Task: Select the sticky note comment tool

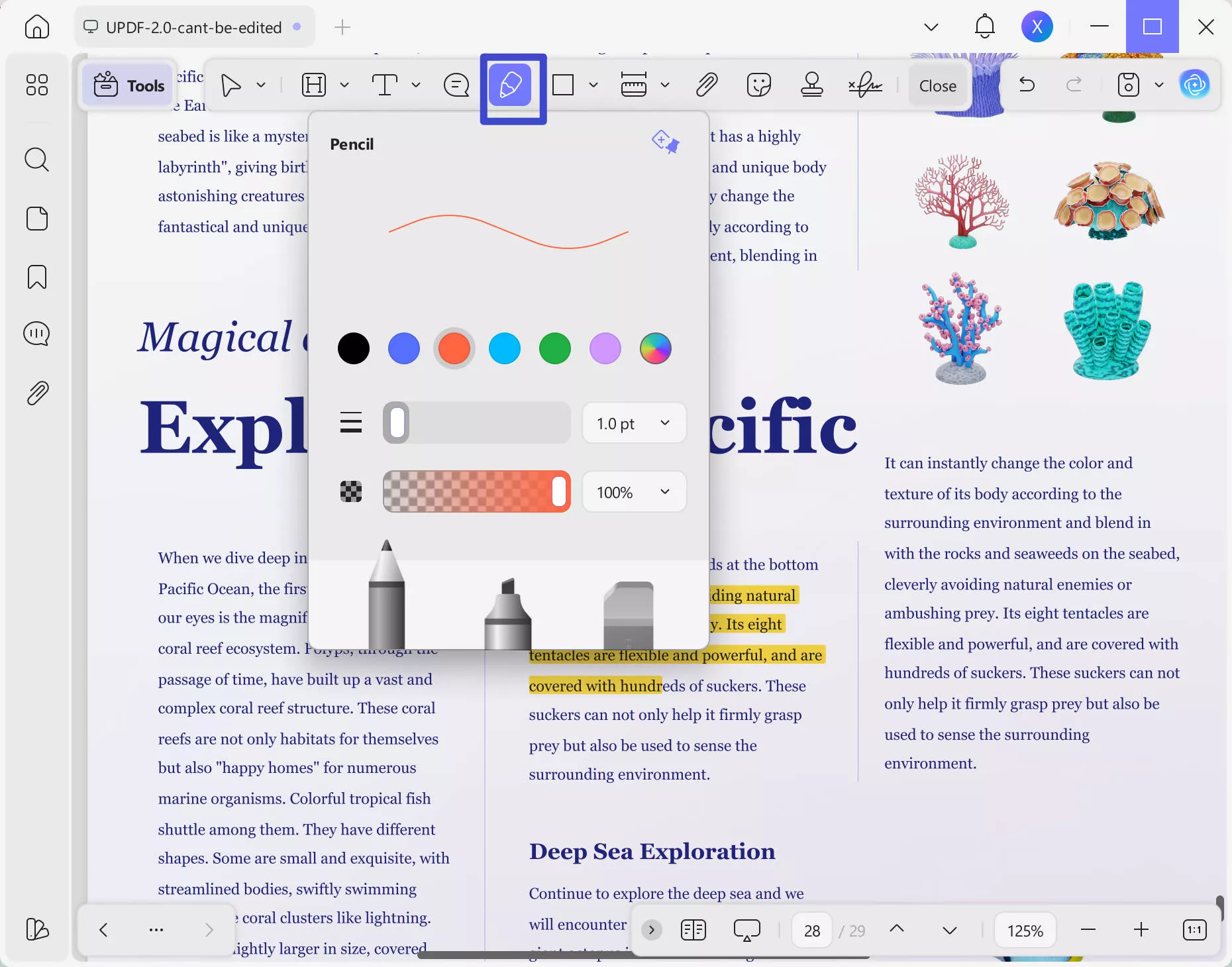Action: pyautogui.click(x=456, y=85)
